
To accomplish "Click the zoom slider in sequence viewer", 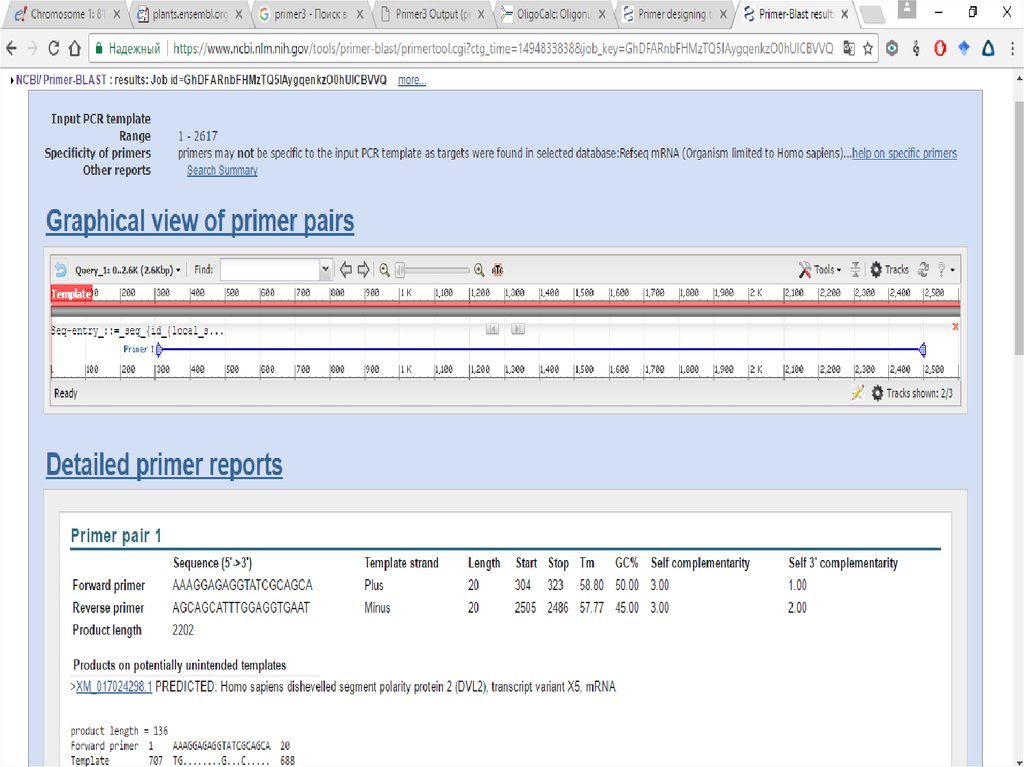I will (x=432, y=270).
